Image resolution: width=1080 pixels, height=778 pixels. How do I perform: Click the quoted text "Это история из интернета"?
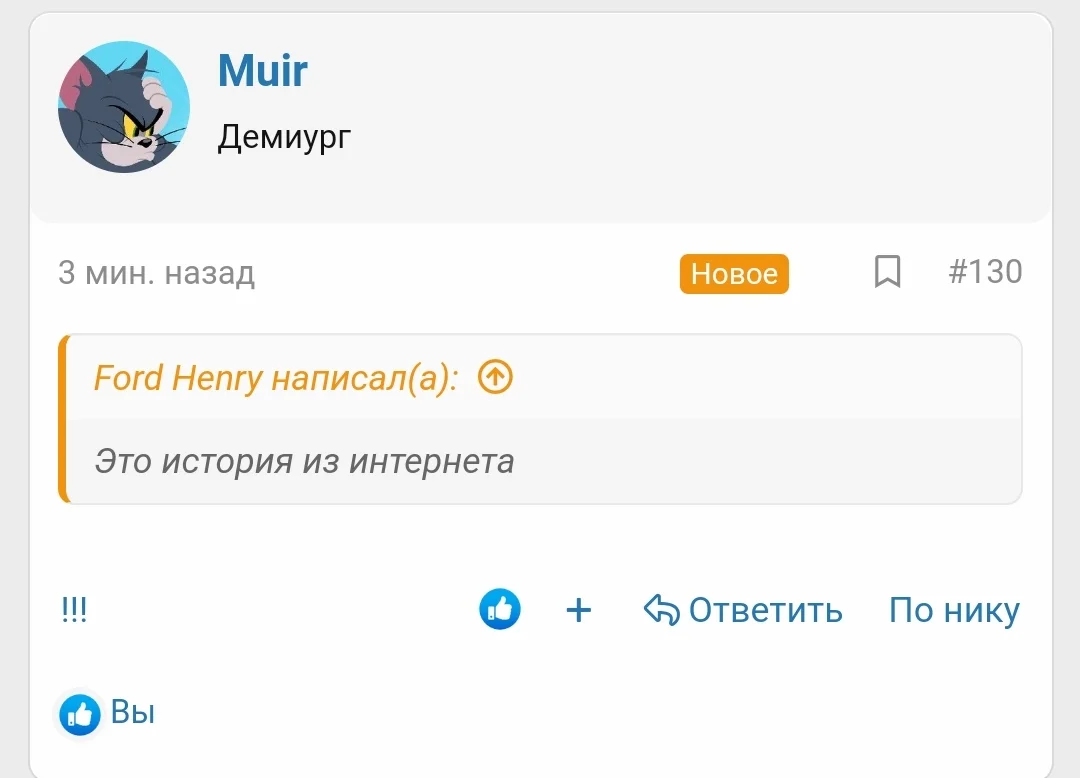304,461
